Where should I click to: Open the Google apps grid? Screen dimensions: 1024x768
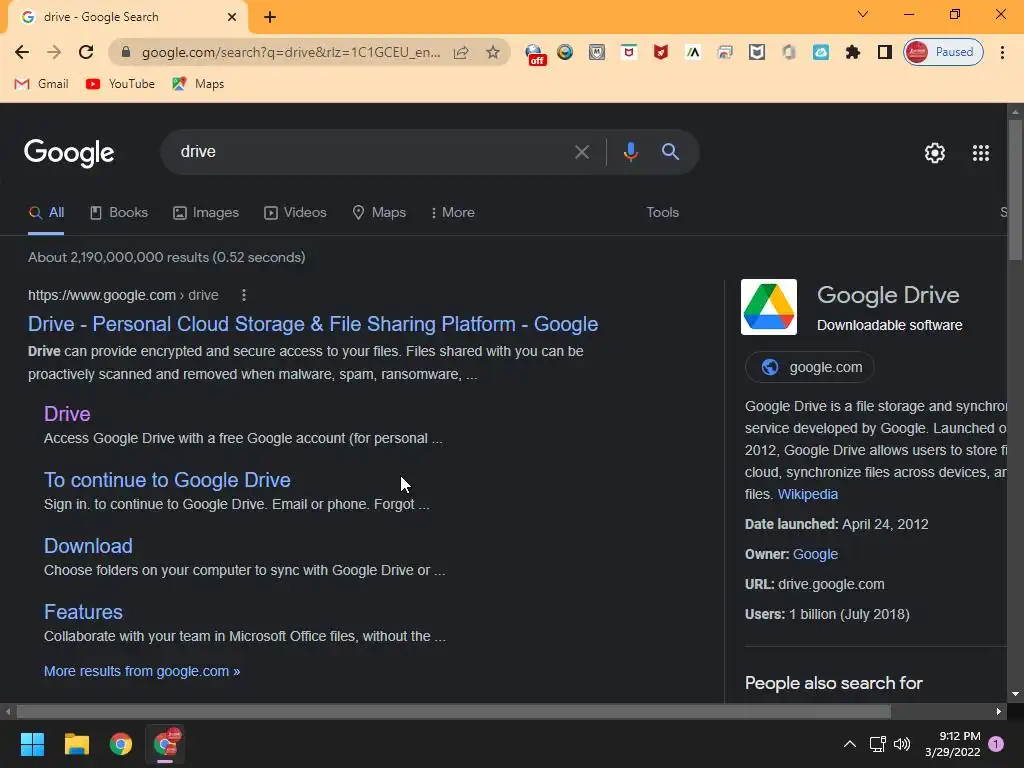(980, 153)
